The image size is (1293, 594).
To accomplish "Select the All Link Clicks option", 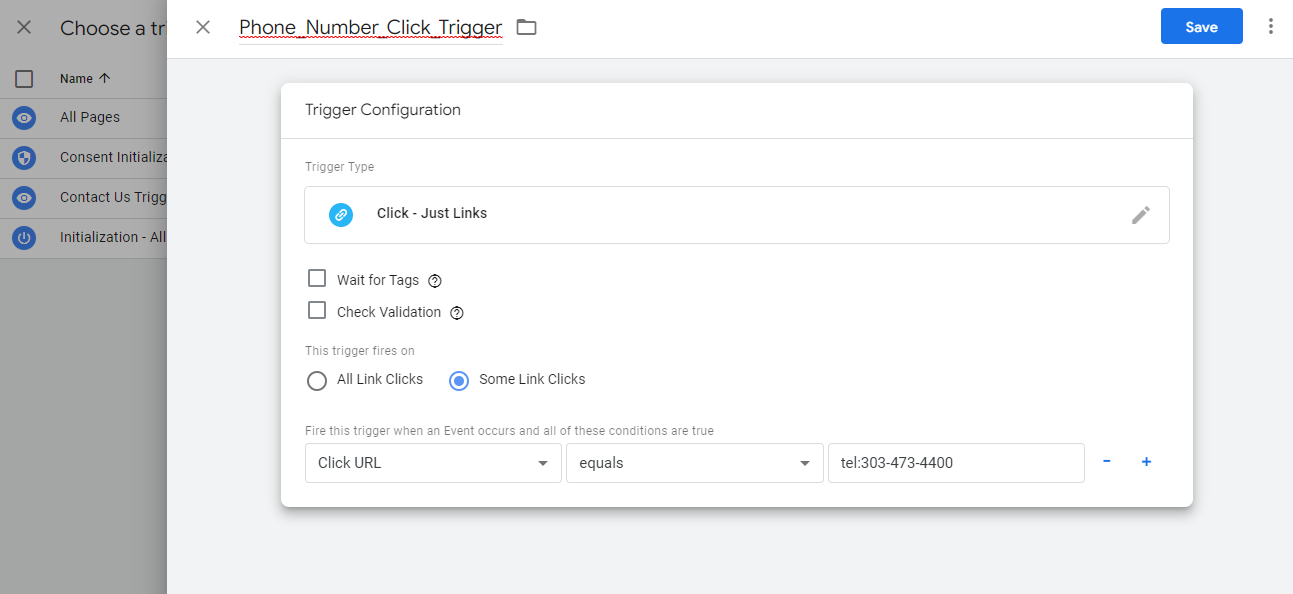I will (317, 380).
